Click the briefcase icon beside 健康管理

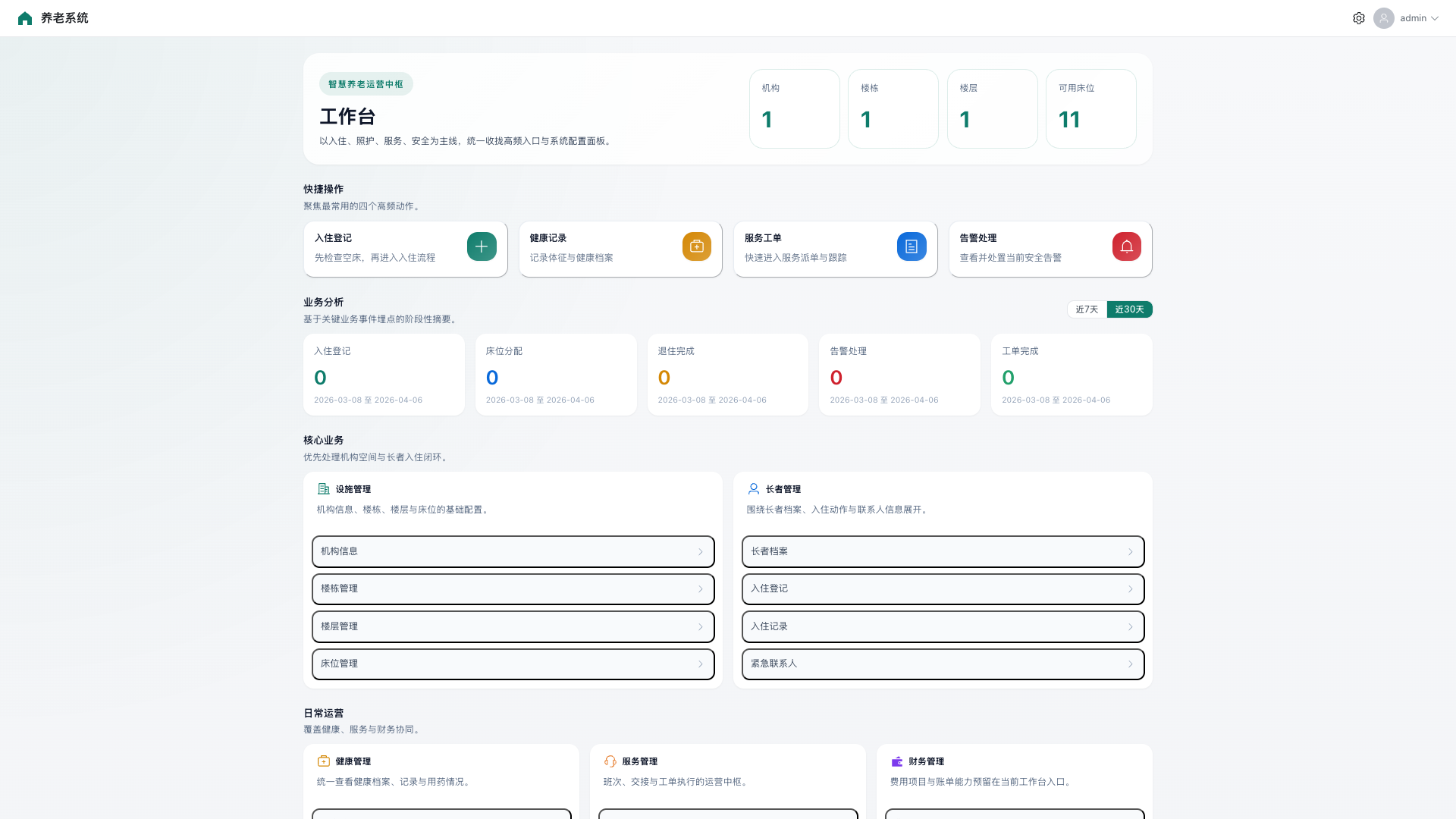click(x=323, y=761)
